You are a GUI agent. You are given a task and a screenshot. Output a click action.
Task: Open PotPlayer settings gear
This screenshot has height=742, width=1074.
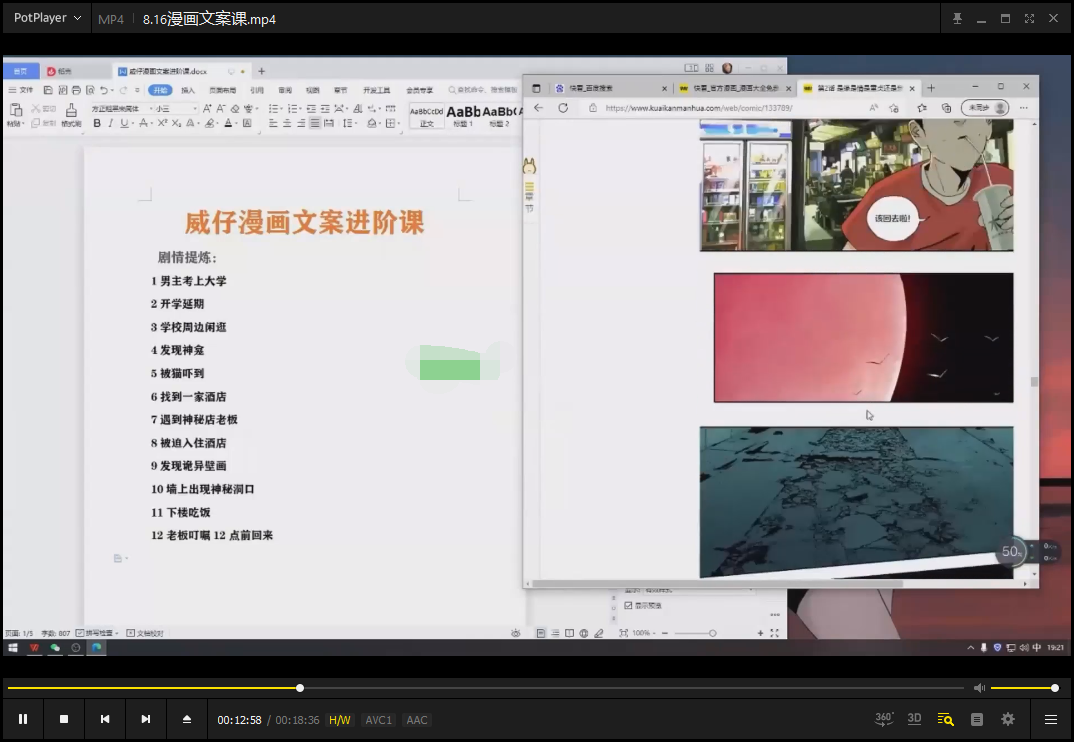coord(1008,719)
